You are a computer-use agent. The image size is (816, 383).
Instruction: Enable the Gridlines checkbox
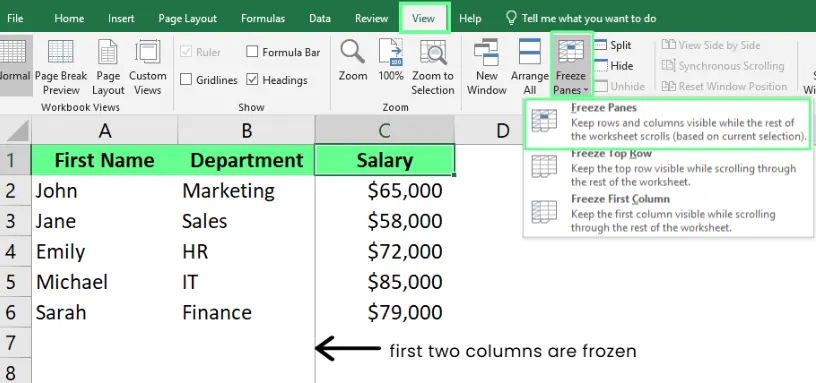coord(186,80)
